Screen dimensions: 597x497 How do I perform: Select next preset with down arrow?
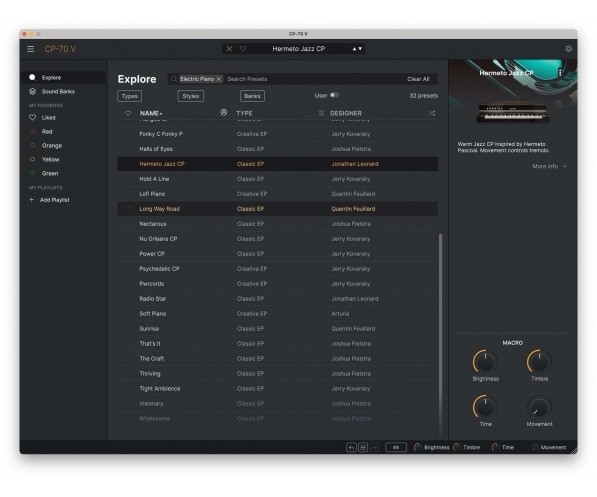click(x=360, y=49)
